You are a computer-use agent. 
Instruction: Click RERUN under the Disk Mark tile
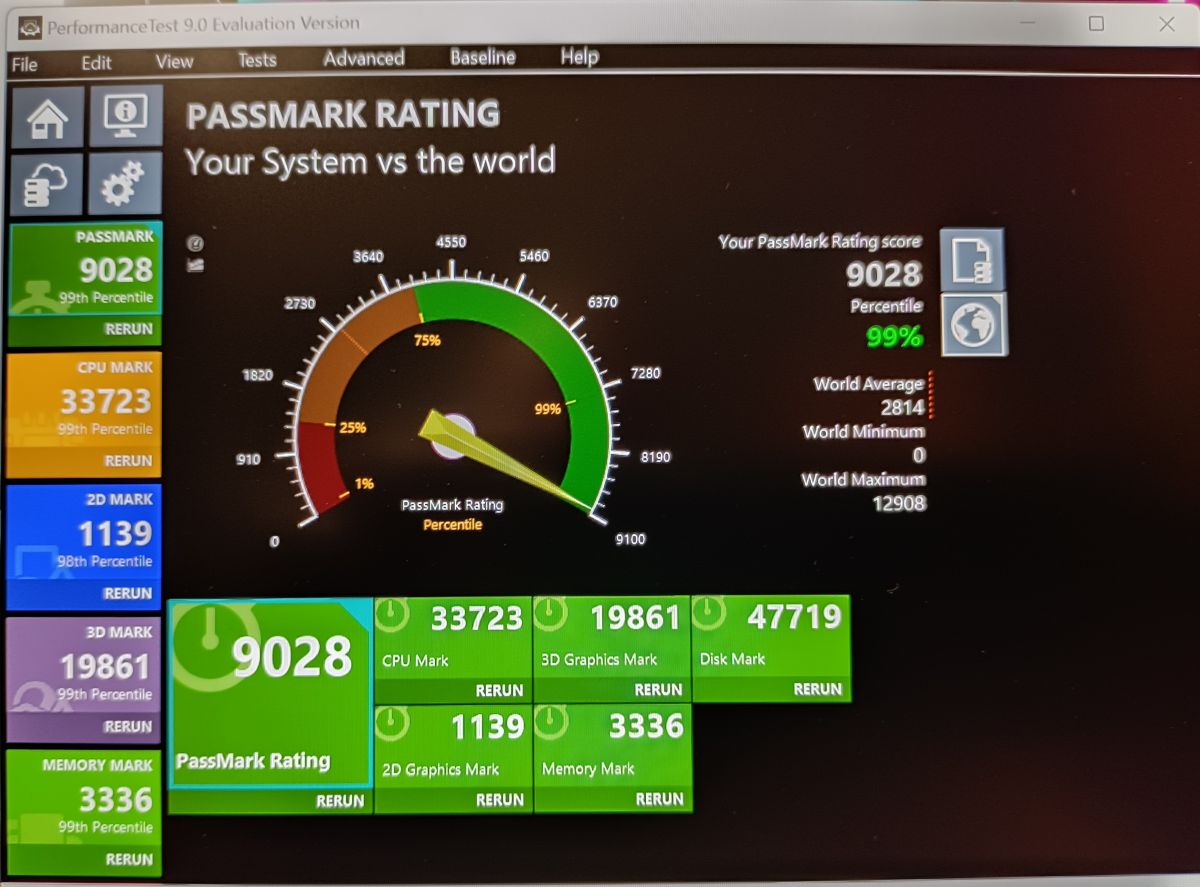818,689
